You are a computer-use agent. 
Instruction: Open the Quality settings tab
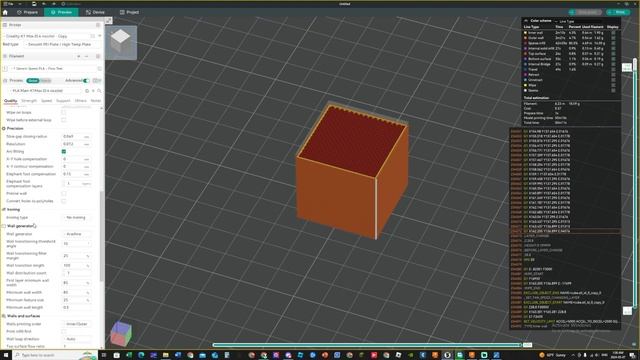click(11, 100)
